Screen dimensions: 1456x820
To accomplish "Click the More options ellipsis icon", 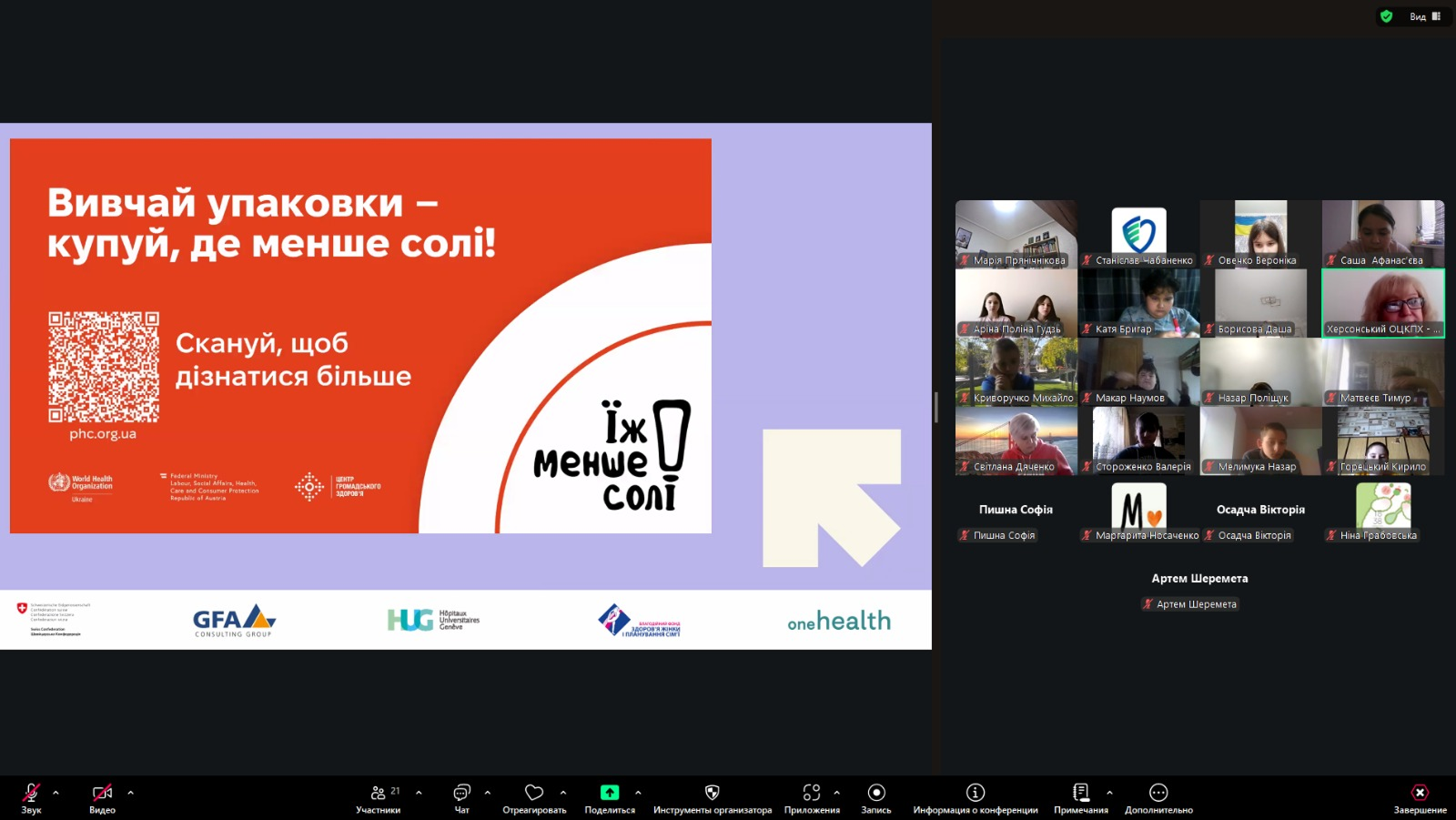I will pos(1158,793).
